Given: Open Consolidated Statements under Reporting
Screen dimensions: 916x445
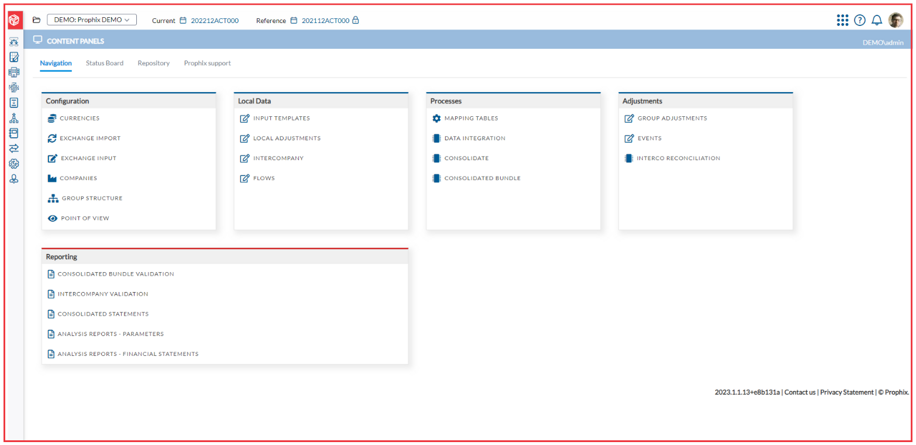Looking at the screenshot, I should pyautogui.click(x=103, y=314).
